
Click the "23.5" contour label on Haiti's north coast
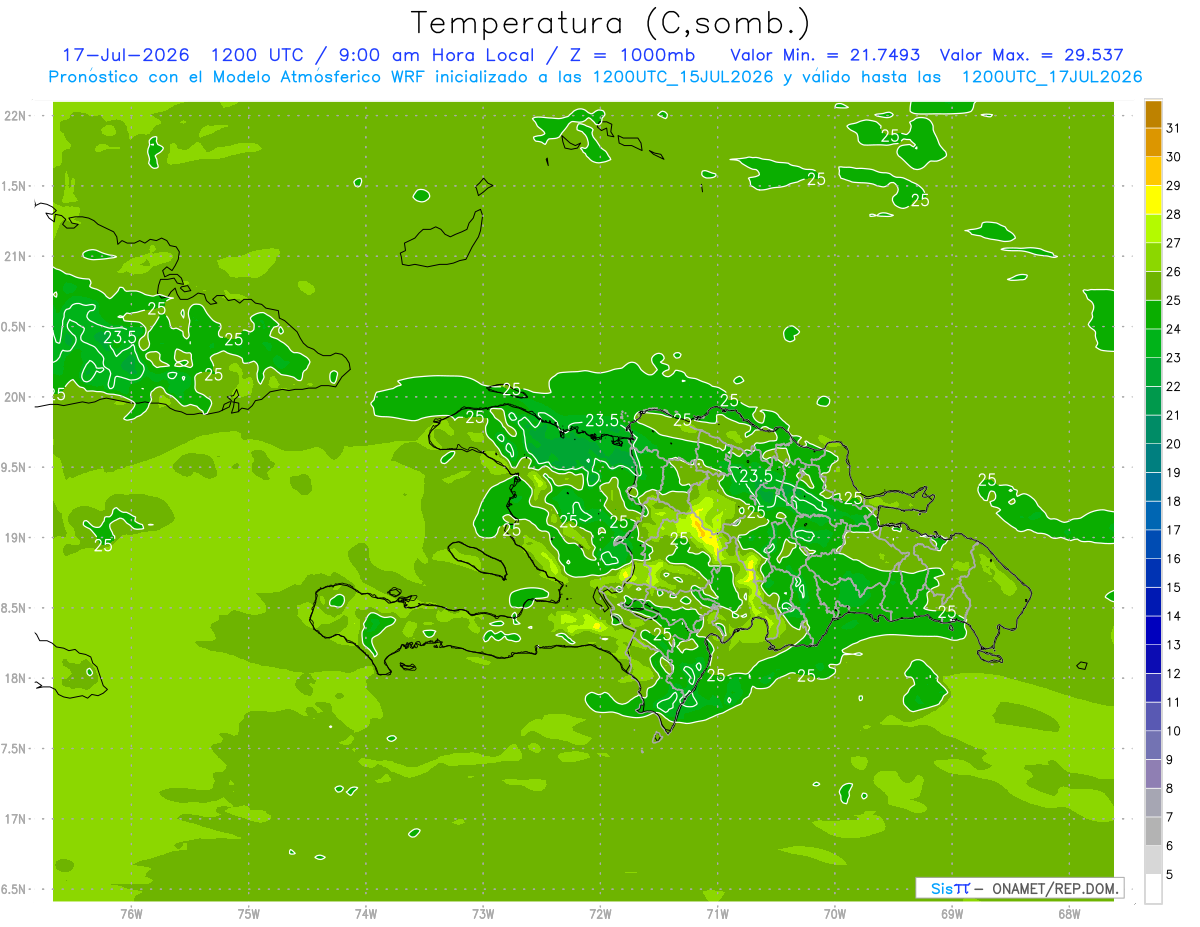click(603, 420)
